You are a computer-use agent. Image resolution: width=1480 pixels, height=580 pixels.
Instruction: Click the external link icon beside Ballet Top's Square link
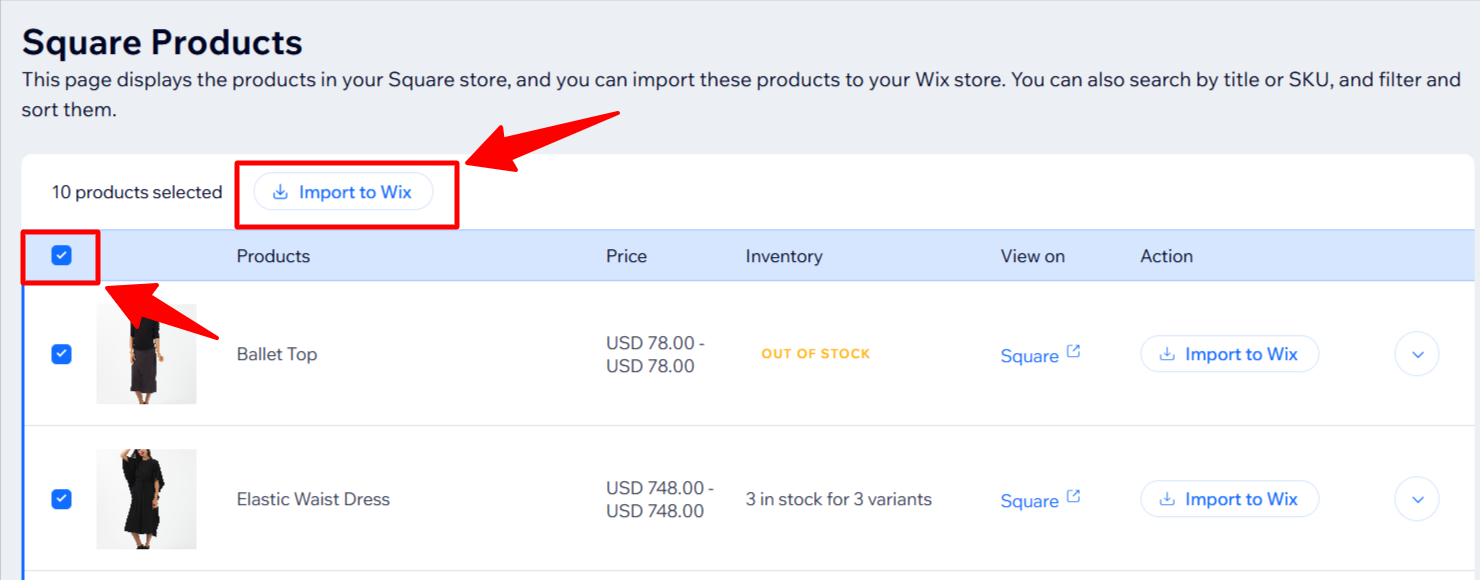[1073, 352]
